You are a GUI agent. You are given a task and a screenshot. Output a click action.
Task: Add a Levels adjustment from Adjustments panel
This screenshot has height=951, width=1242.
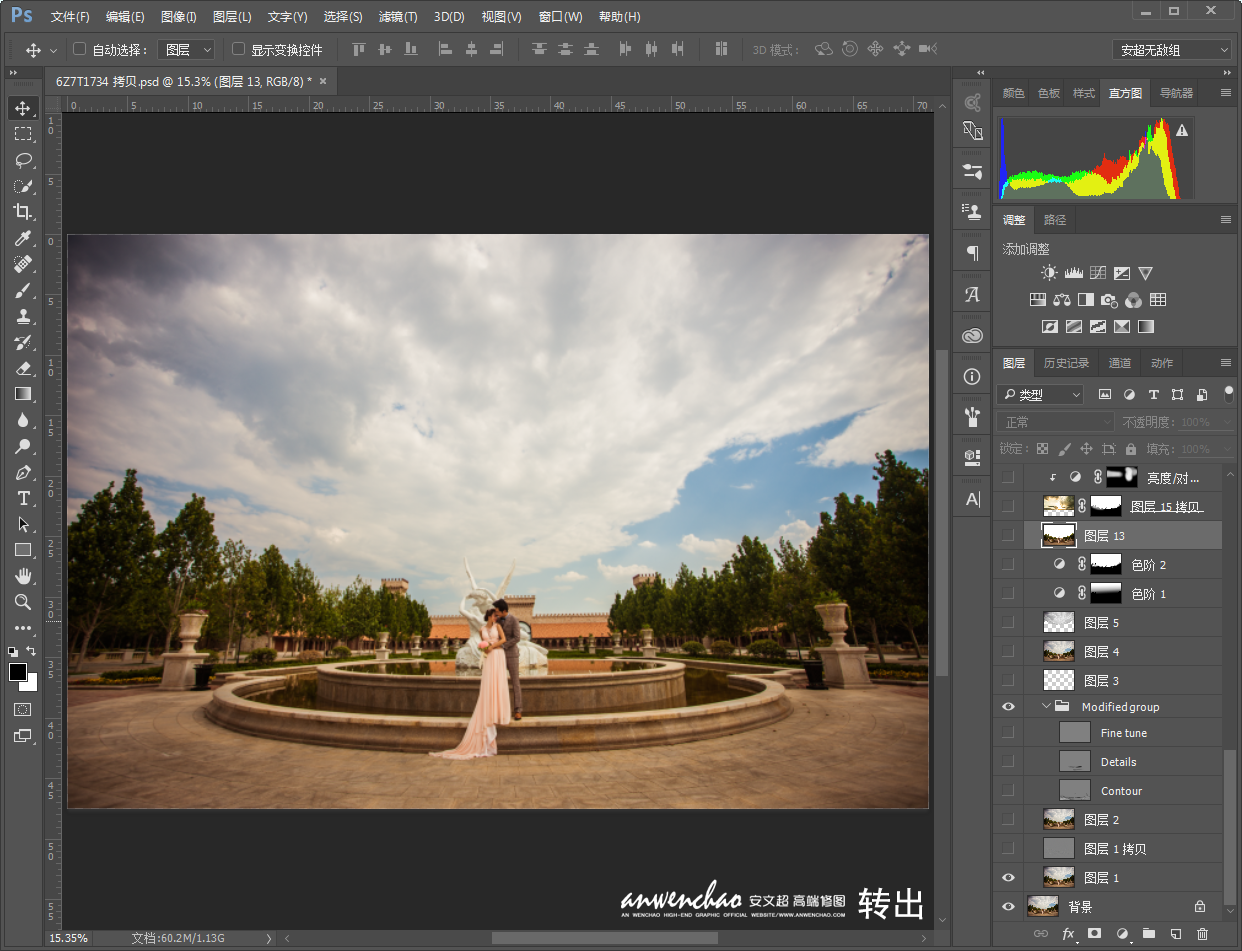point(1073,273)
